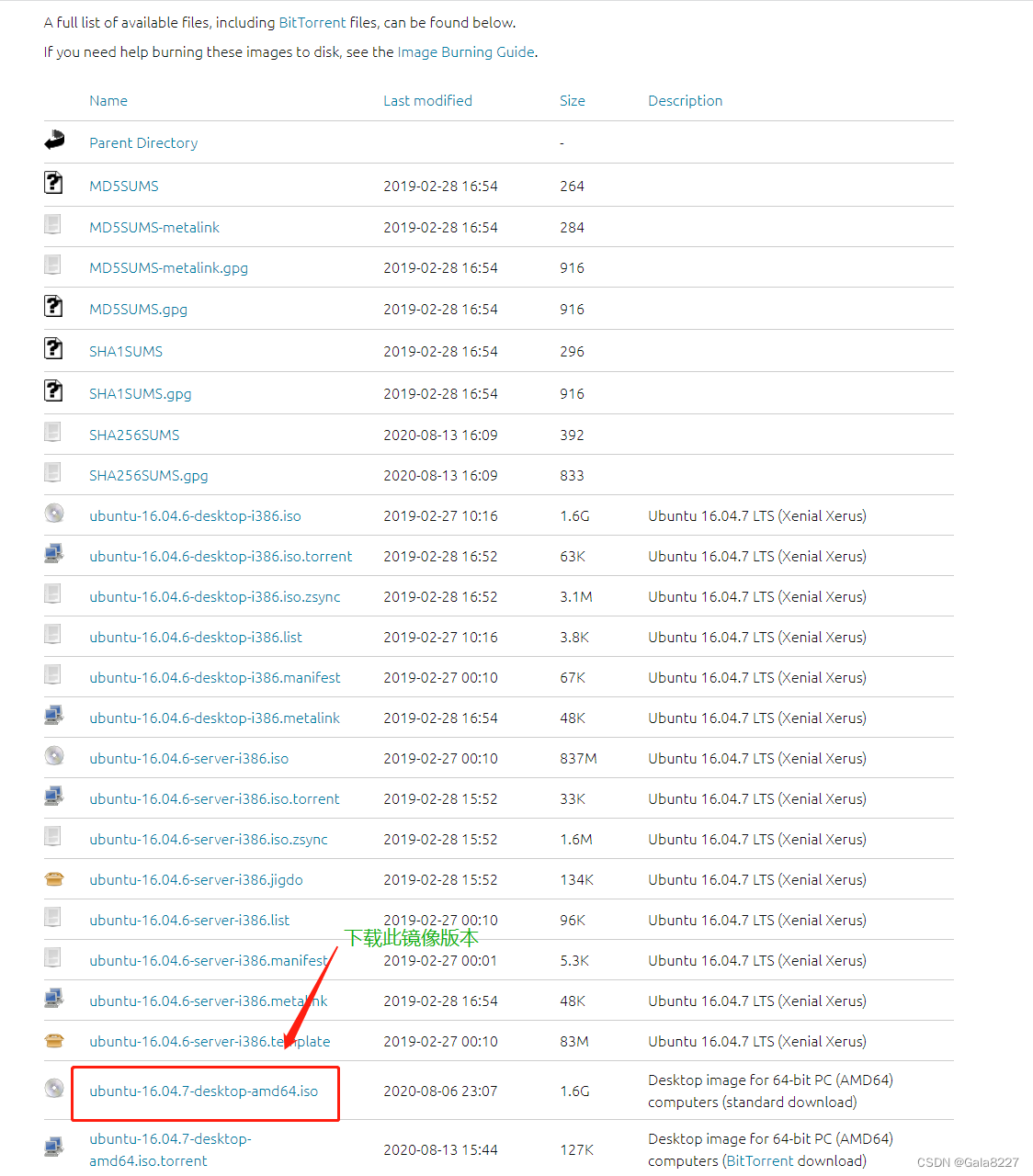This screenshot has height=1176, width=1033.
Task: Select the 127K size value
Action: [x=577, y=1149]
